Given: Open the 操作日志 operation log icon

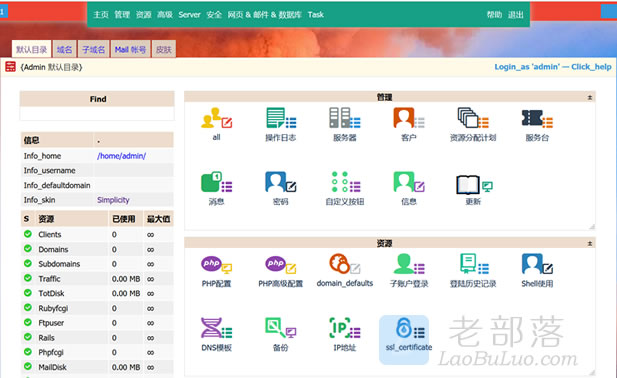Looking at the screenshot, I should point(281,118).
